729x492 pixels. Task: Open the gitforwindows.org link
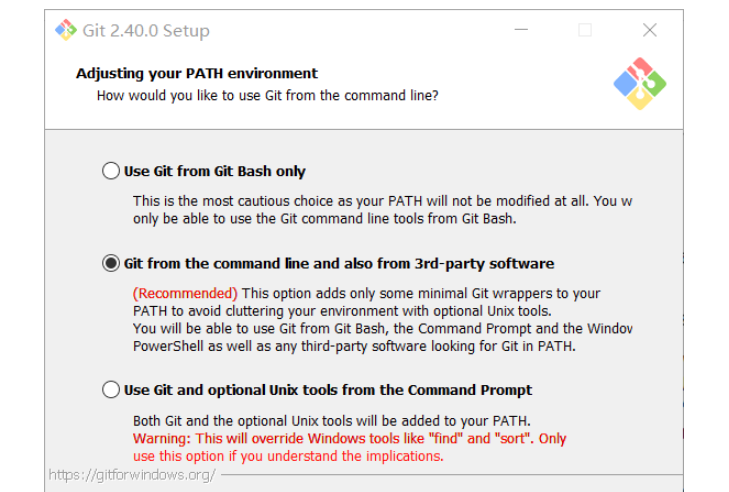coord(132,475)
